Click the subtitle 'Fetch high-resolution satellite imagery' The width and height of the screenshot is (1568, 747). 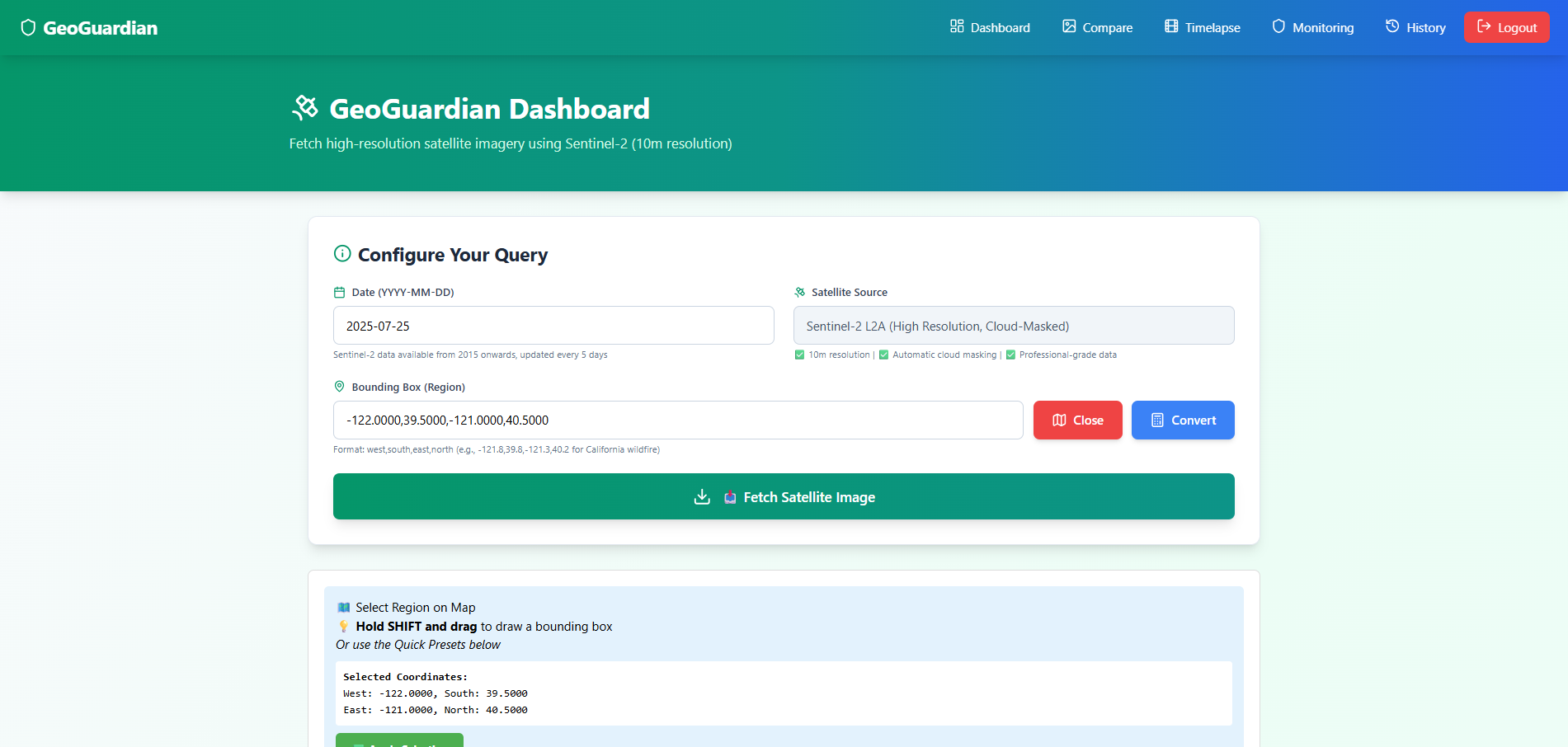pos(511,143)
